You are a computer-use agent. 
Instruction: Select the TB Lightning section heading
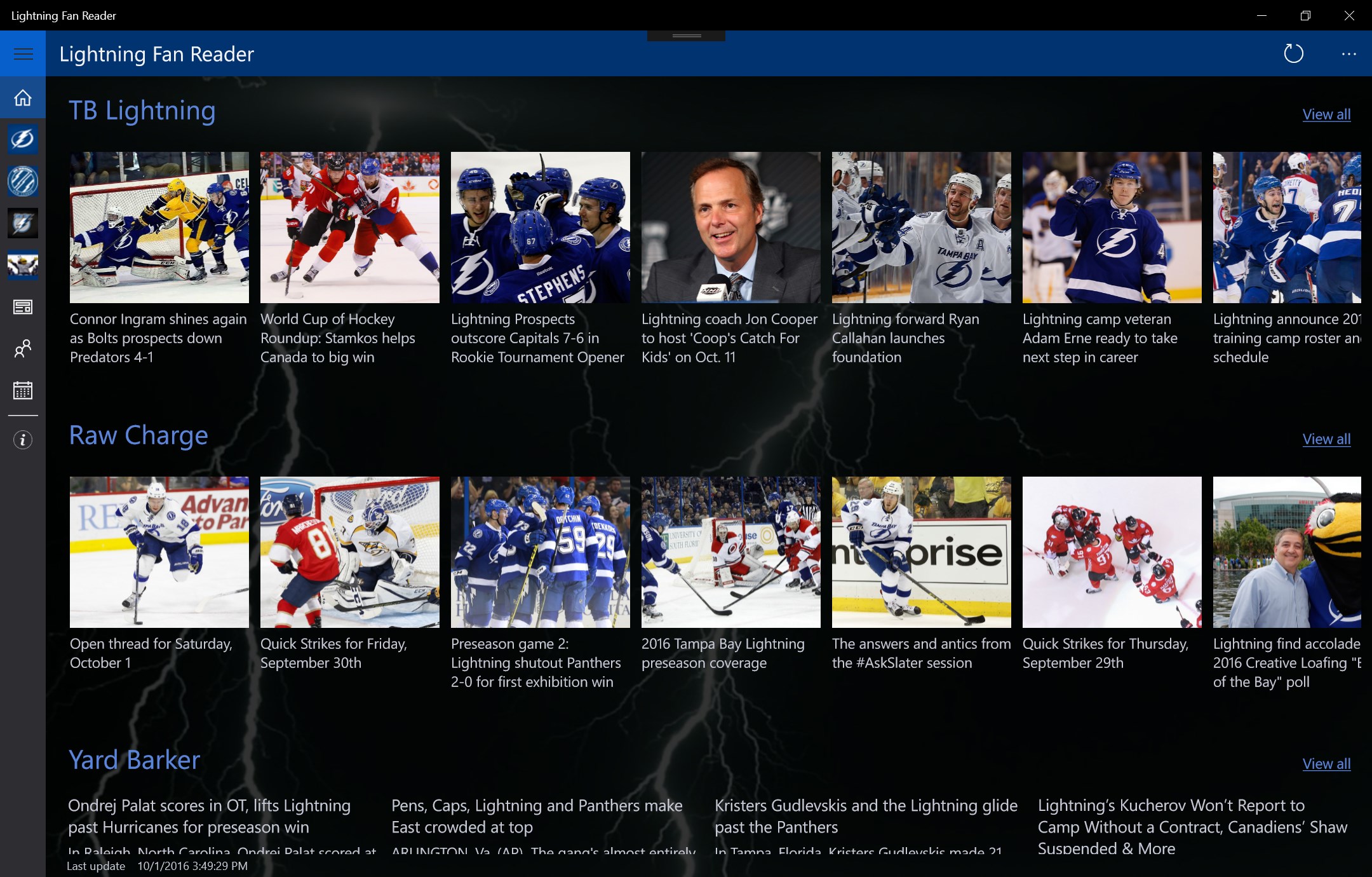tap(142, 111)
